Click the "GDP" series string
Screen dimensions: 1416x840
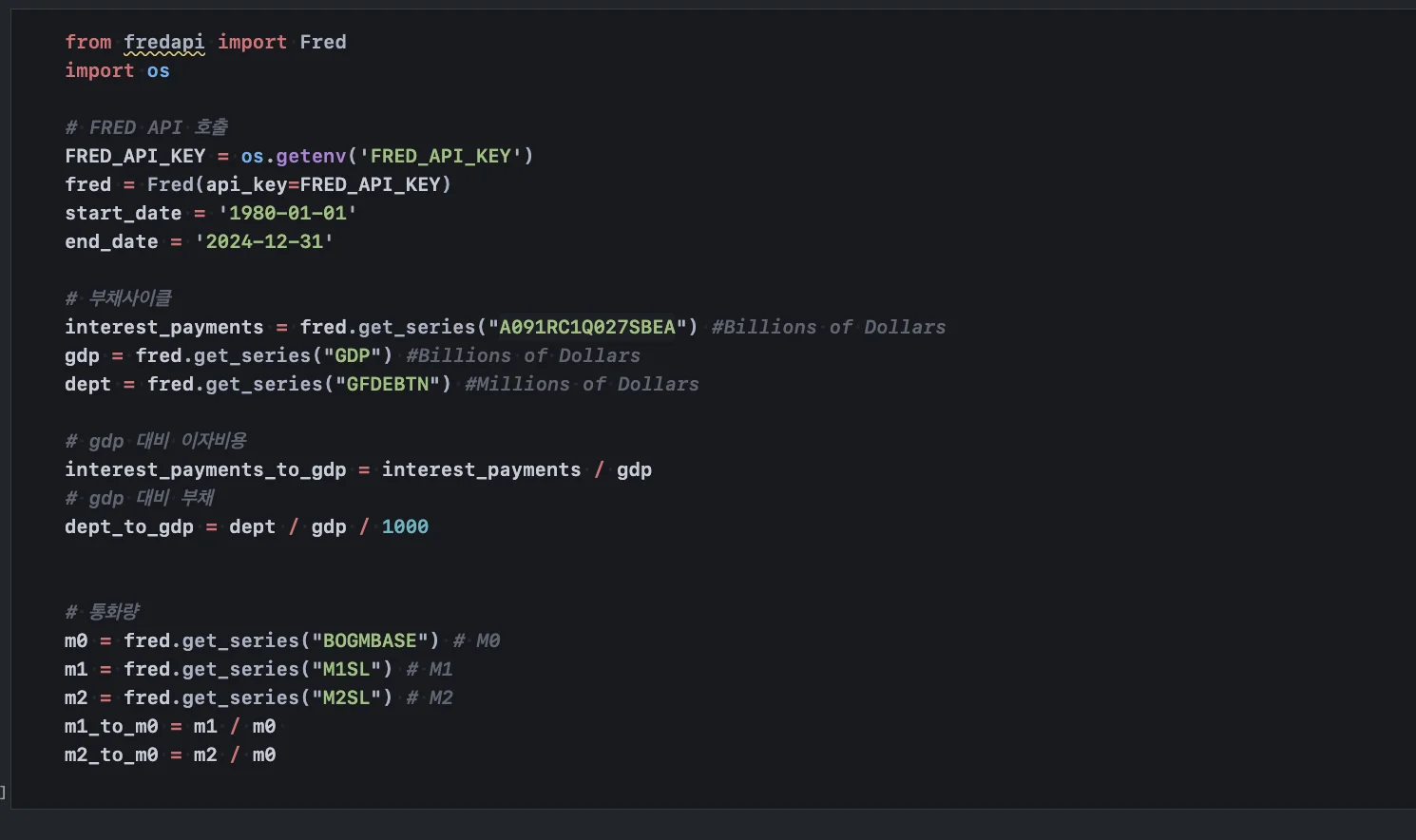(357, 355)
